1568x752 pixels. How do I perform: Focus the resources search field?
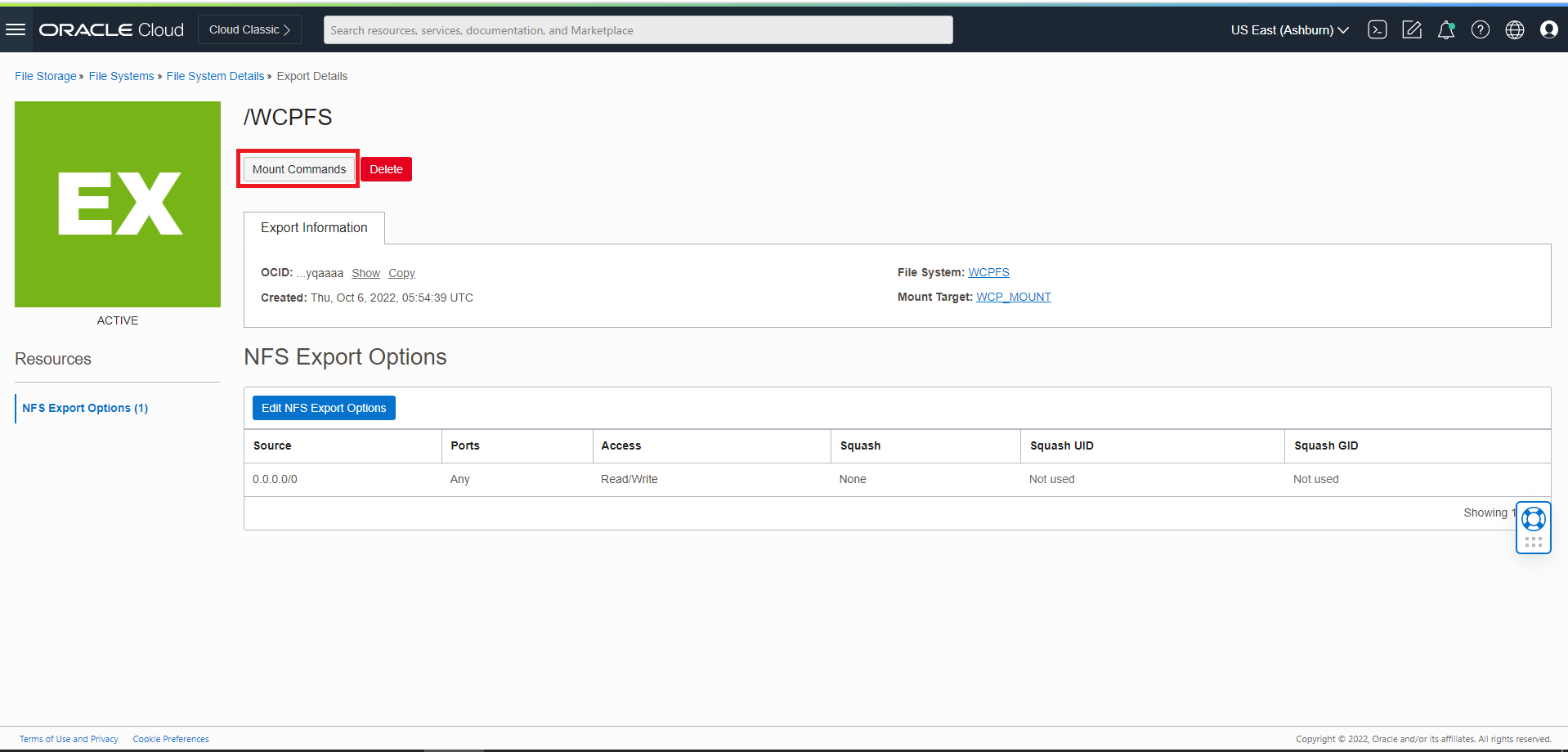click(x=638, y=30)
